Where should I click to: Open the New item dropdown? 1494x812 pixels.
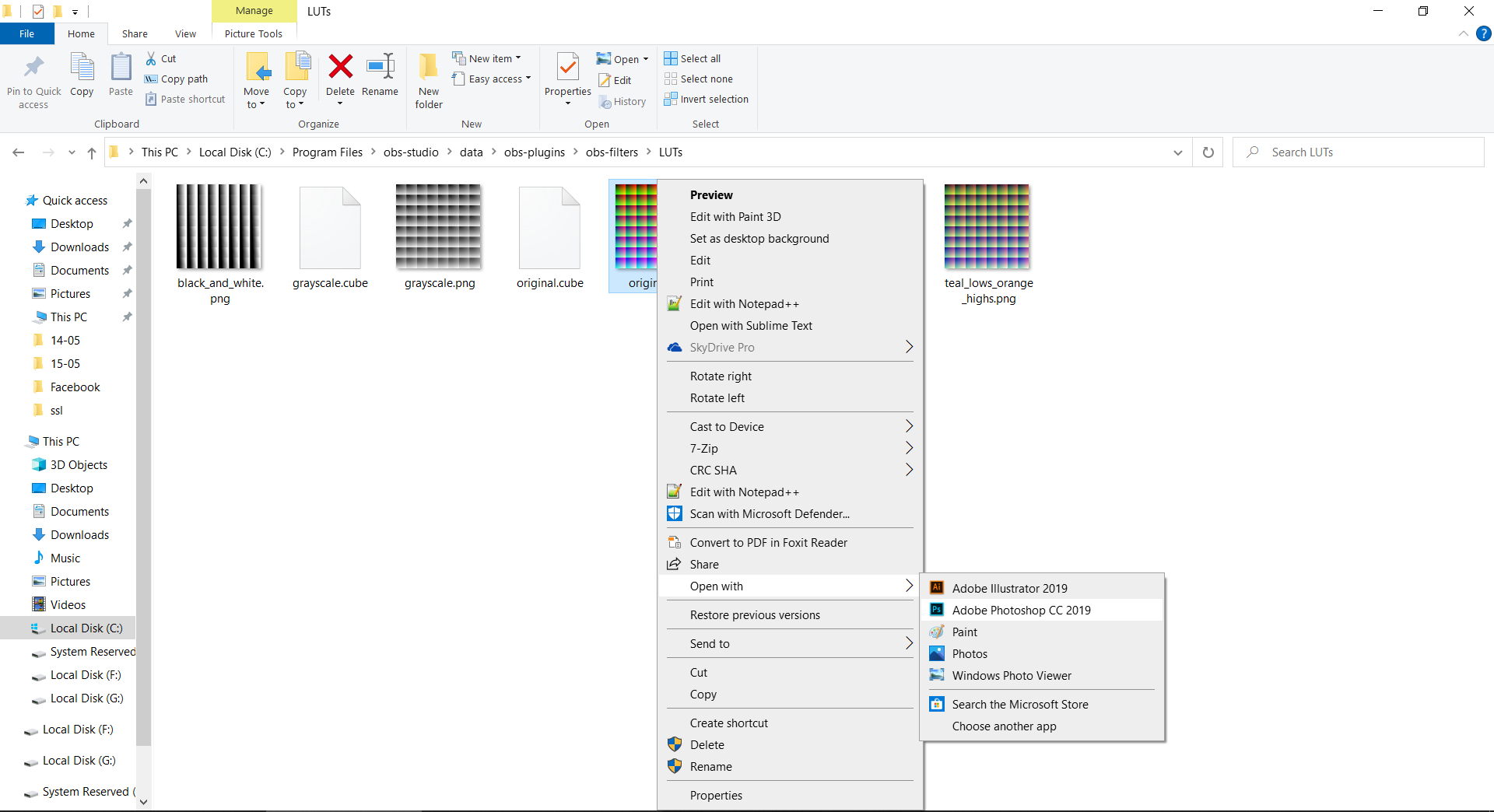tap(488, 58)
